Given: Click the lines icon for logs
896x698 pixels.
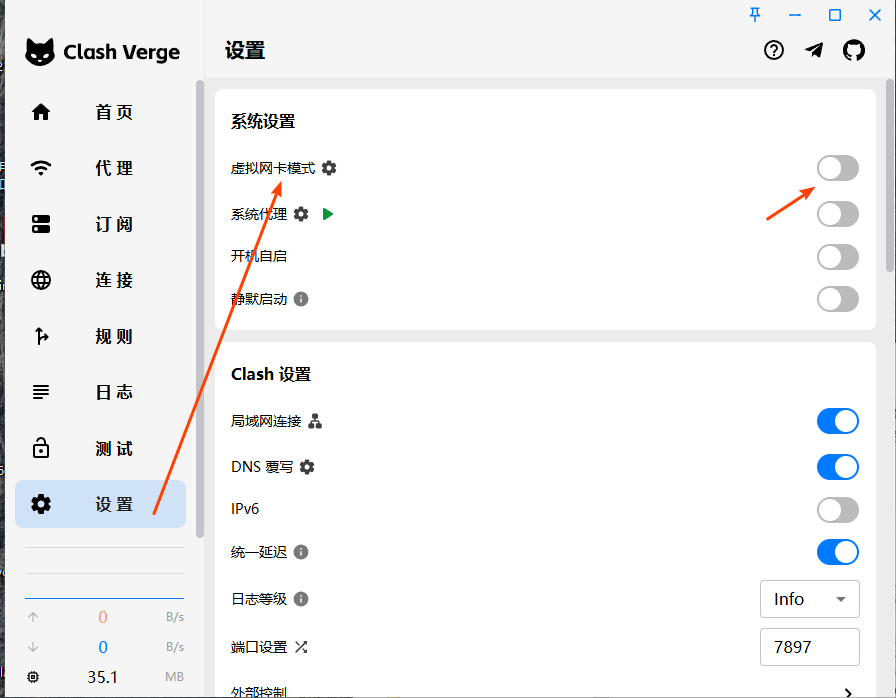Looking at the screenshot, I should pyautogui.click(x=41, y=392).
